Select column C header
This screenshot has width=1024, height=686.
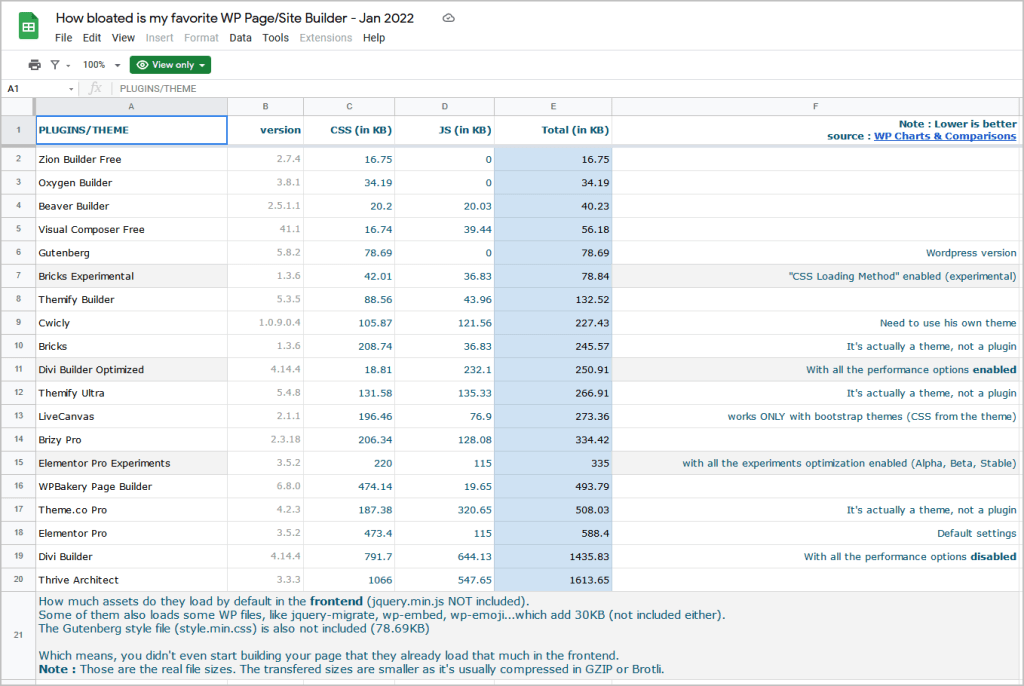349,106
